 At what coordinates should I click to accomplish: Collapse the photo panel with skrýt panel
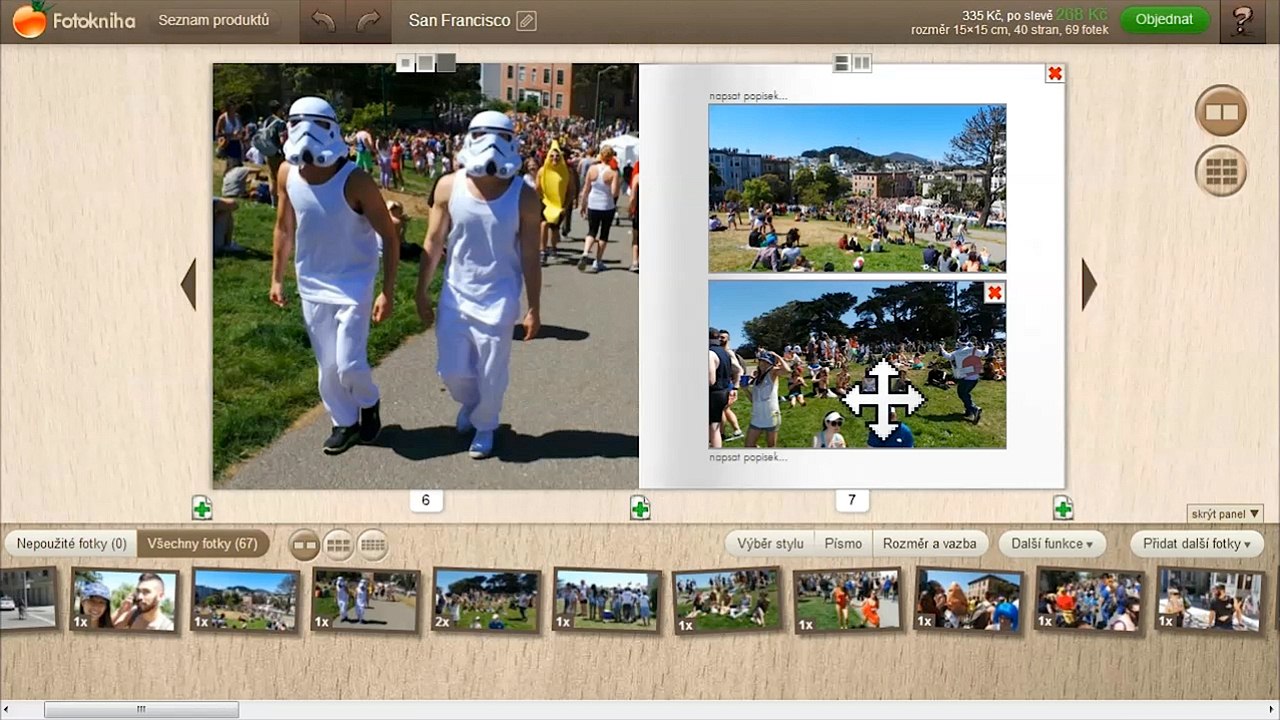1225,514
